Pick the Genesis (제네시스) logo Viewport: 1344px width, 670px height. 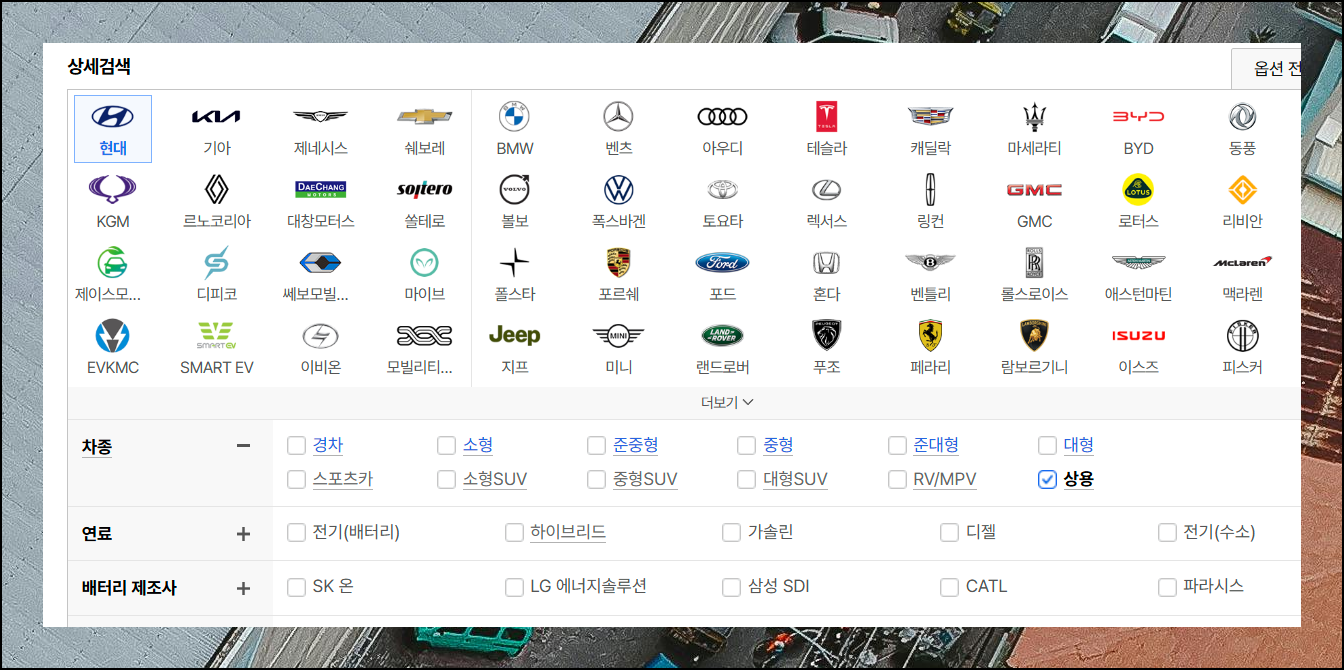tap(320, 117)
